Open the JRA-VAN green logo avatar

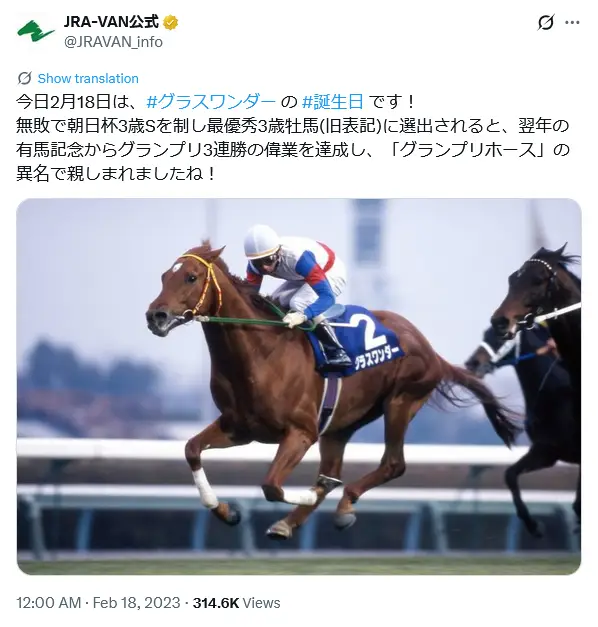(x=35, y=32)
